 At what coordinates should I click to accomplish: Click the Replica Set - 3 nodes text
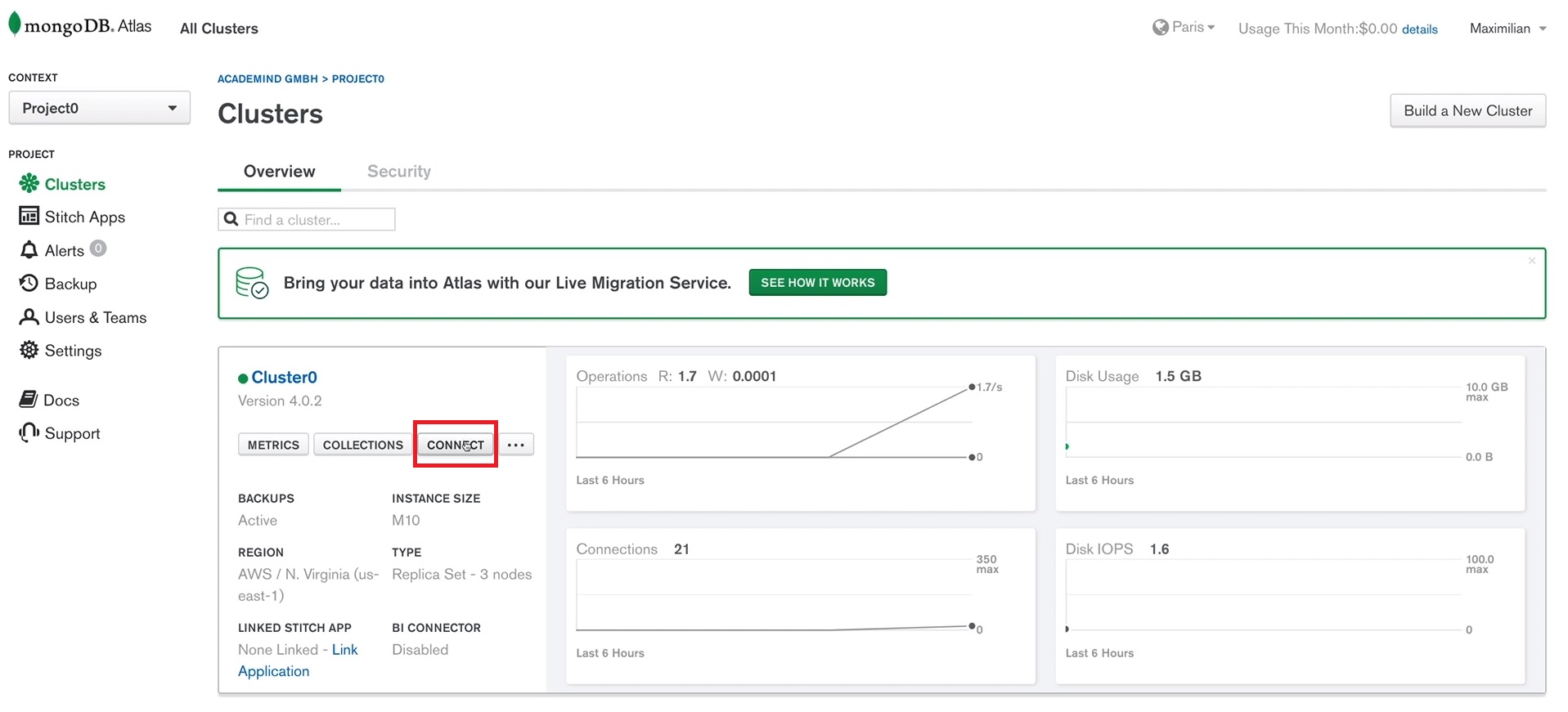click(x=462, y=574)
